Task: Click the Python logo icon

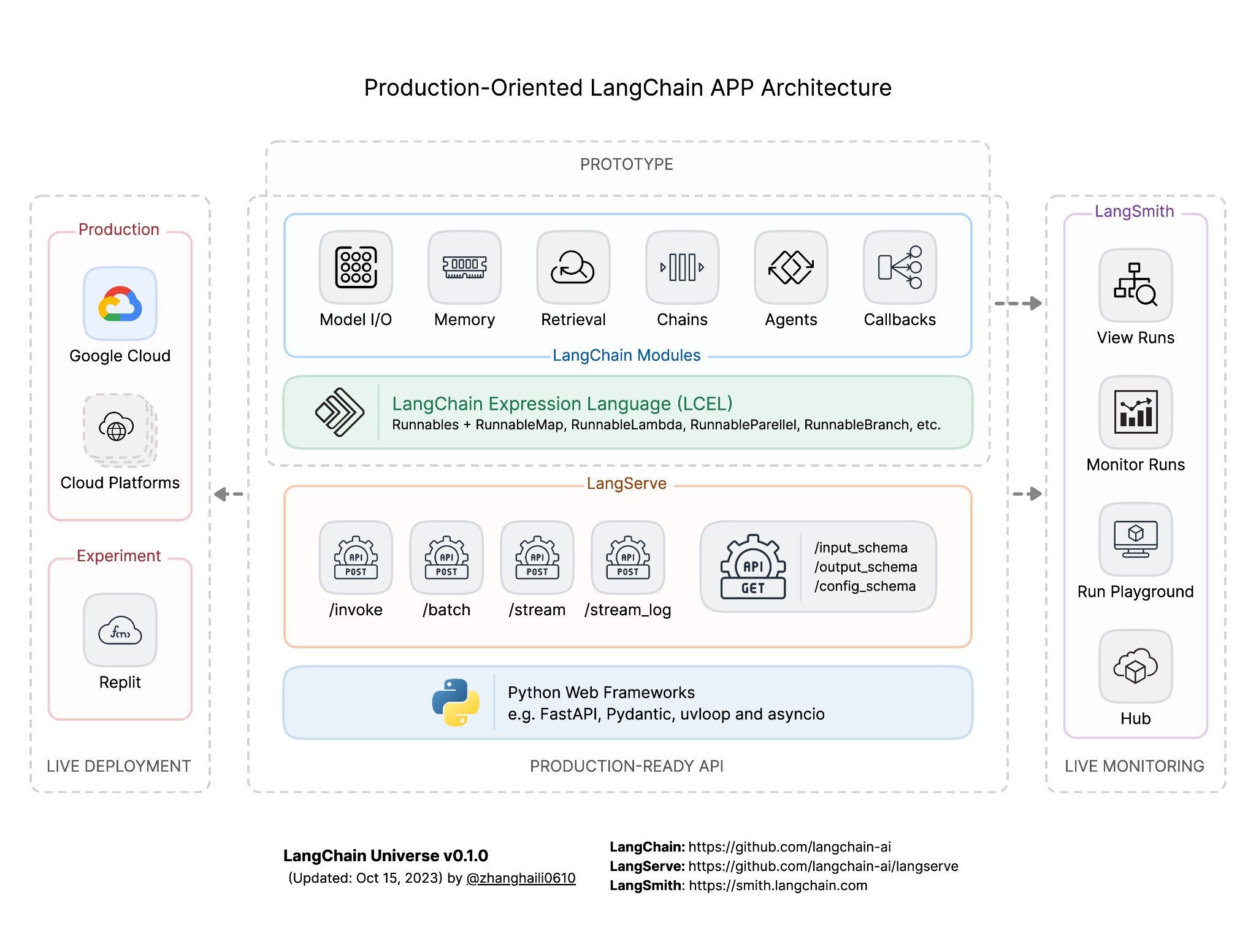Action: coord(456,702)
